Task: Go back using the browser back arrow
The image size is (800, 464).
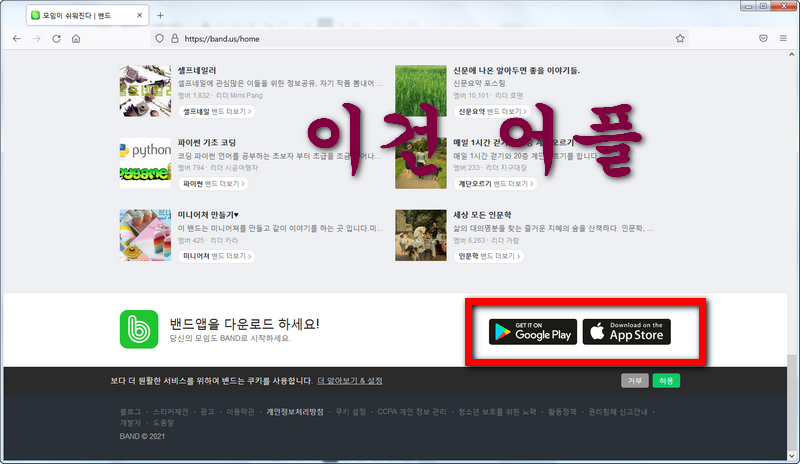Action: (17, 39)
